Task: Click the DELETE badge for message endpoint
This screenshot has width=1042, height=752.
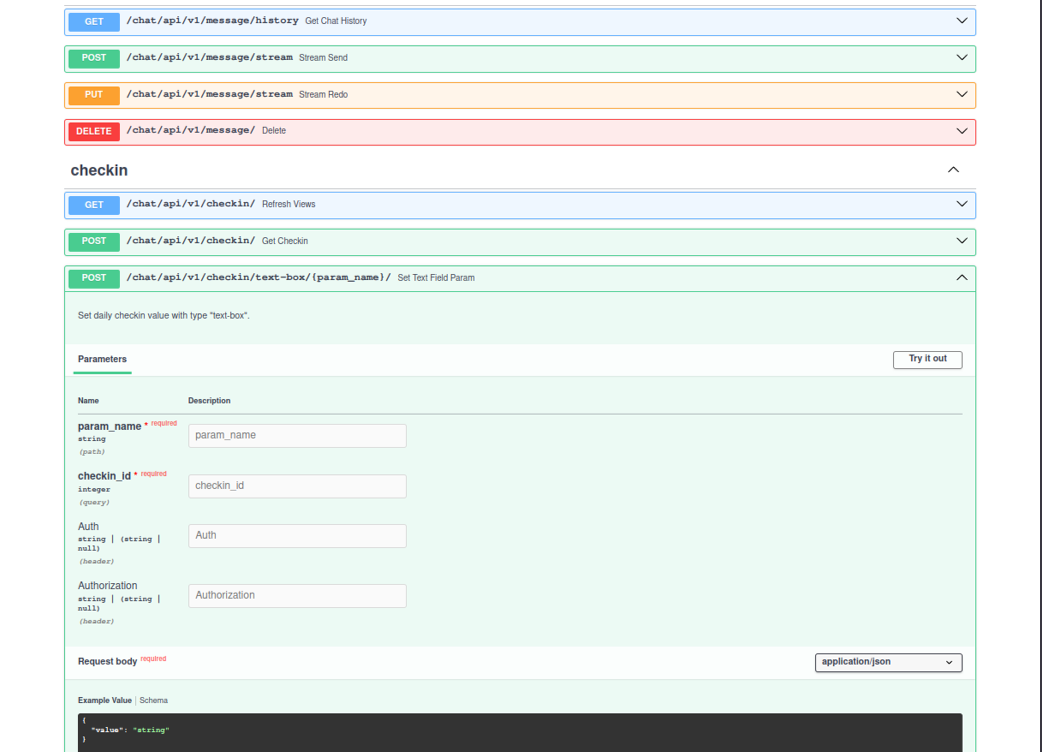Action: [94, 131]
